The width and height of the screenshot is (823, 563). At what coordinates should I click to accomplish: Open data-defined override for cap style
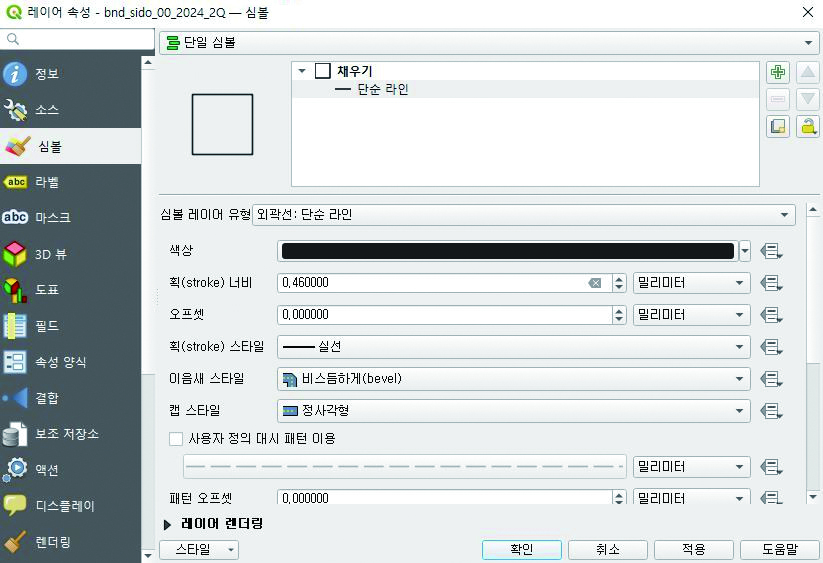click(x=770, y=411)
